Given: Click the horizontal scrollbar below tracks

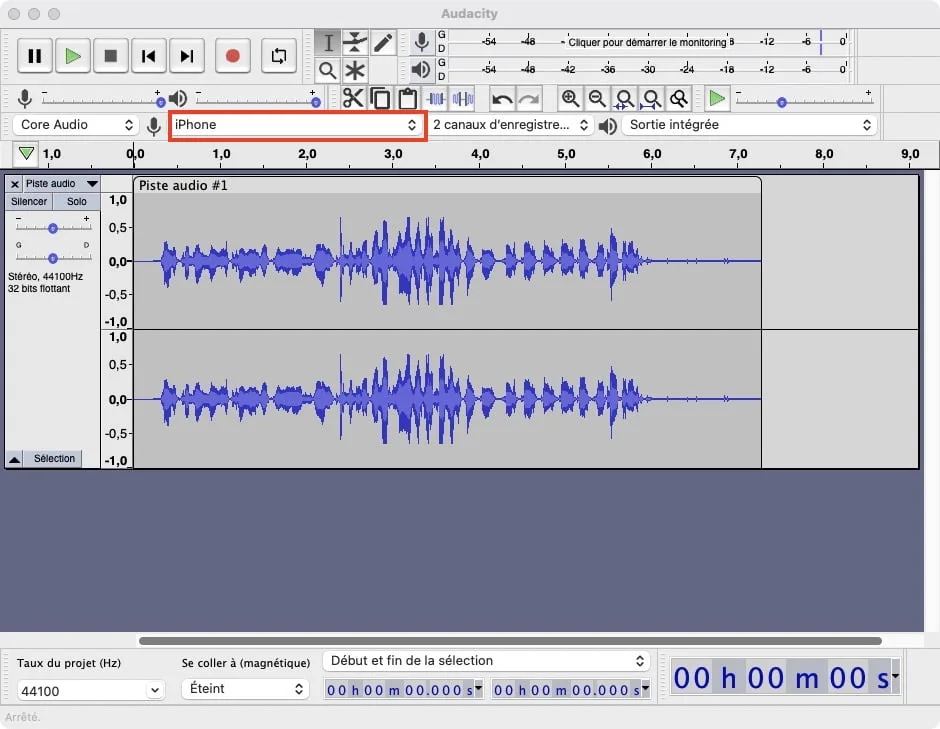Looking at the screenshot, I should click(510, 641).
